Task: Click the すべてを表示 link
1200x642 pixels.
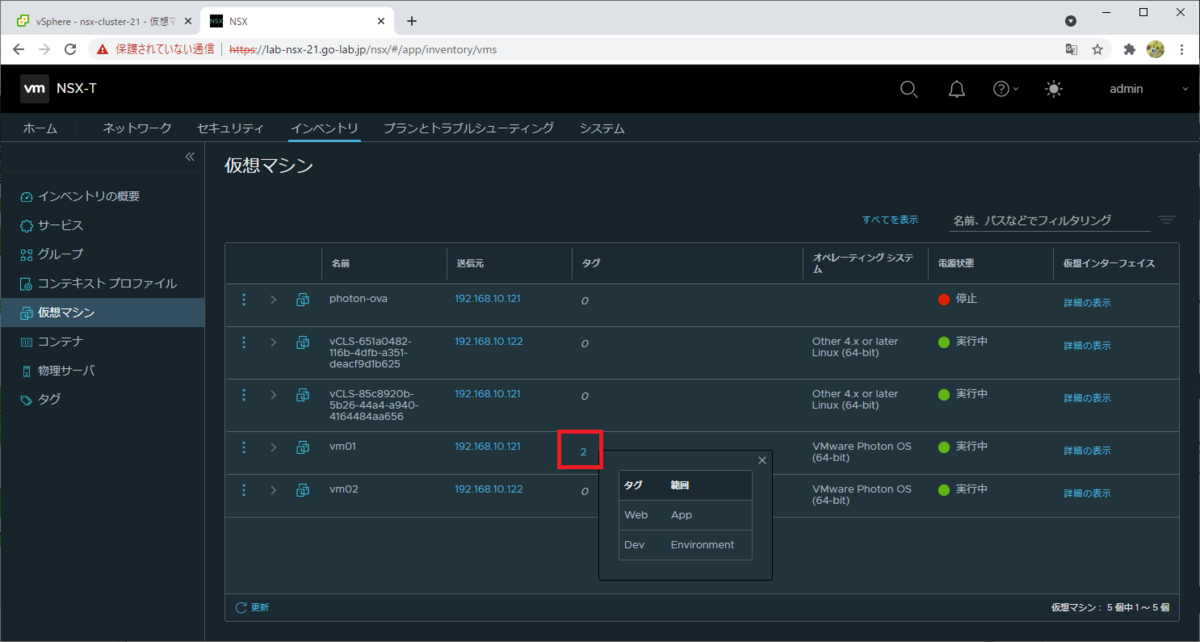Action: [890, 219]
